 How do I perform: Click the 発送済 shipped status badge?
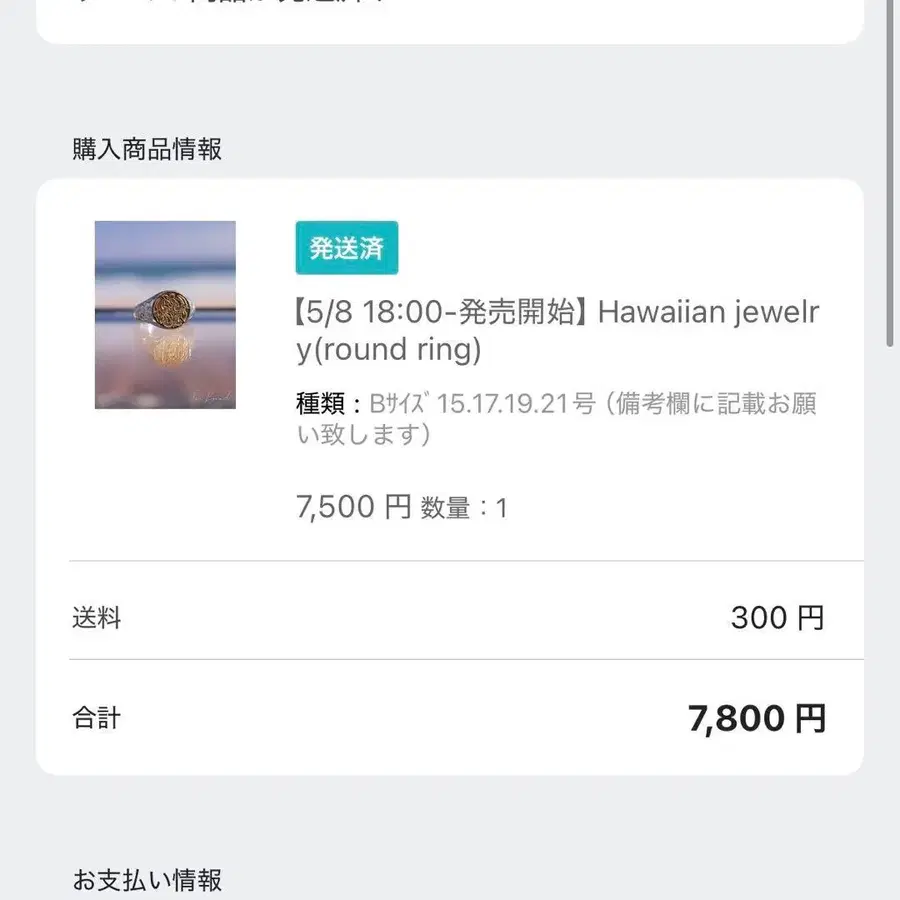[x=345, y=247]
